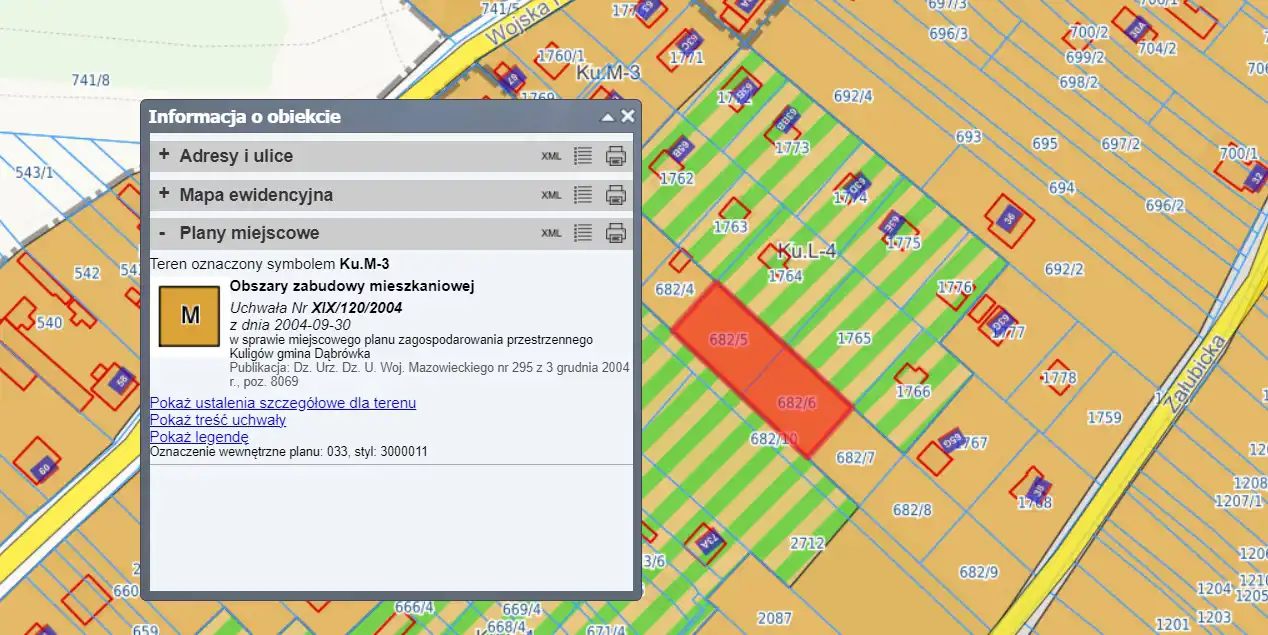Open list view for Mapa ewidencyjna
The height and width of the screenshot is (635, 1268).
click(583, 195)
